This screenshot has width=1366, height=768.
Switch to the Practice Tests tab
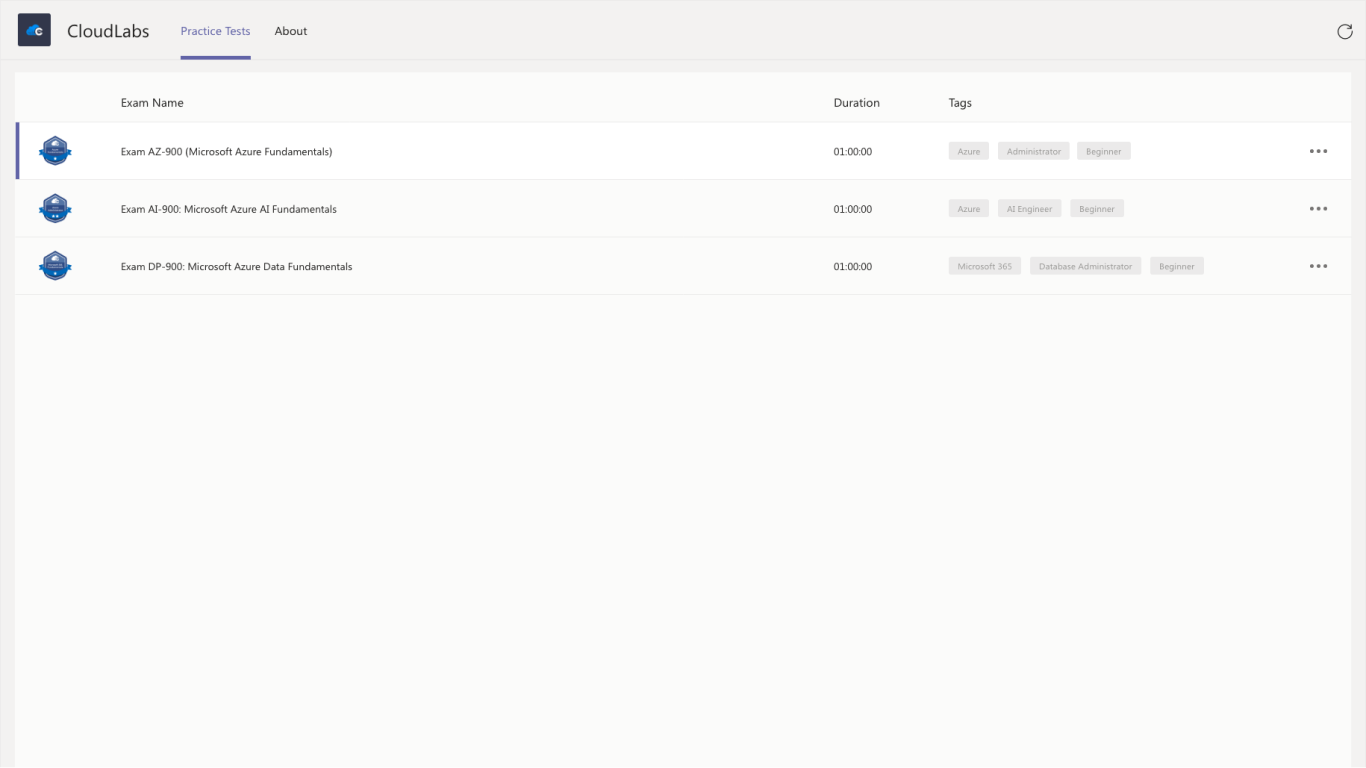pyautogui.click(x=215, y=31)
